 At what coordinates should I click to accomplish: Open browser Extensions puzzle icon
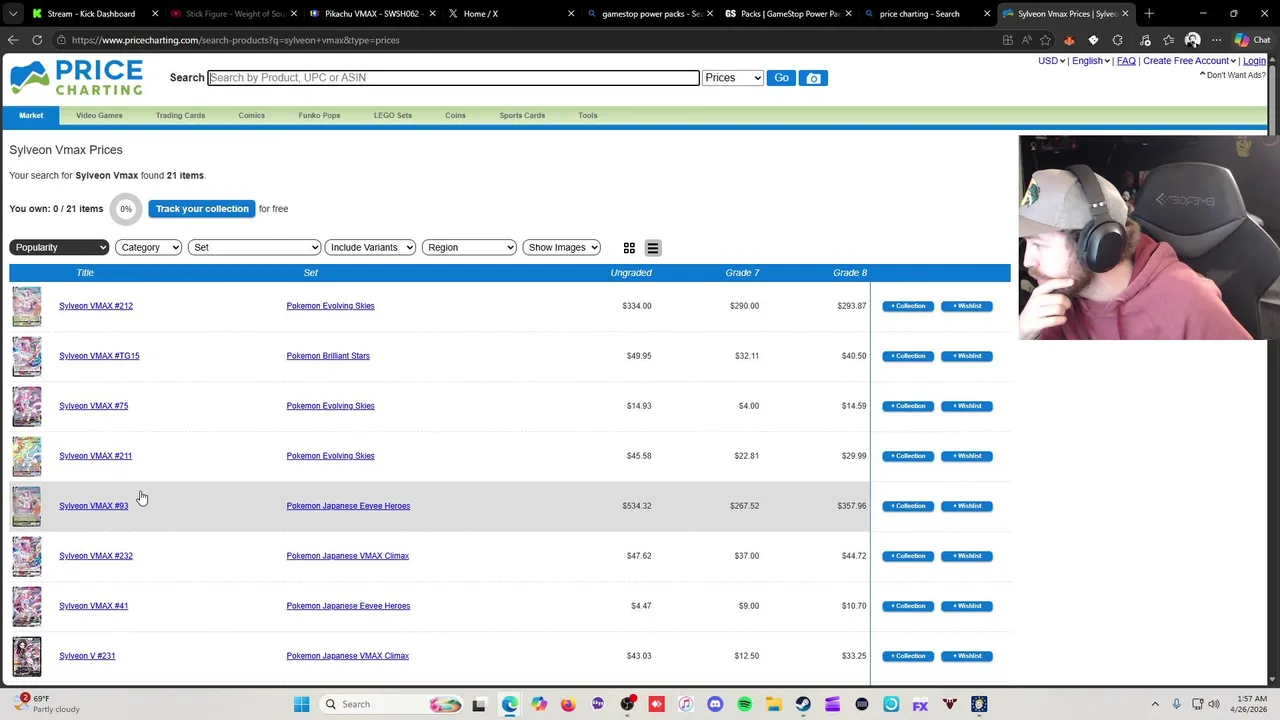pos(1117,40)
